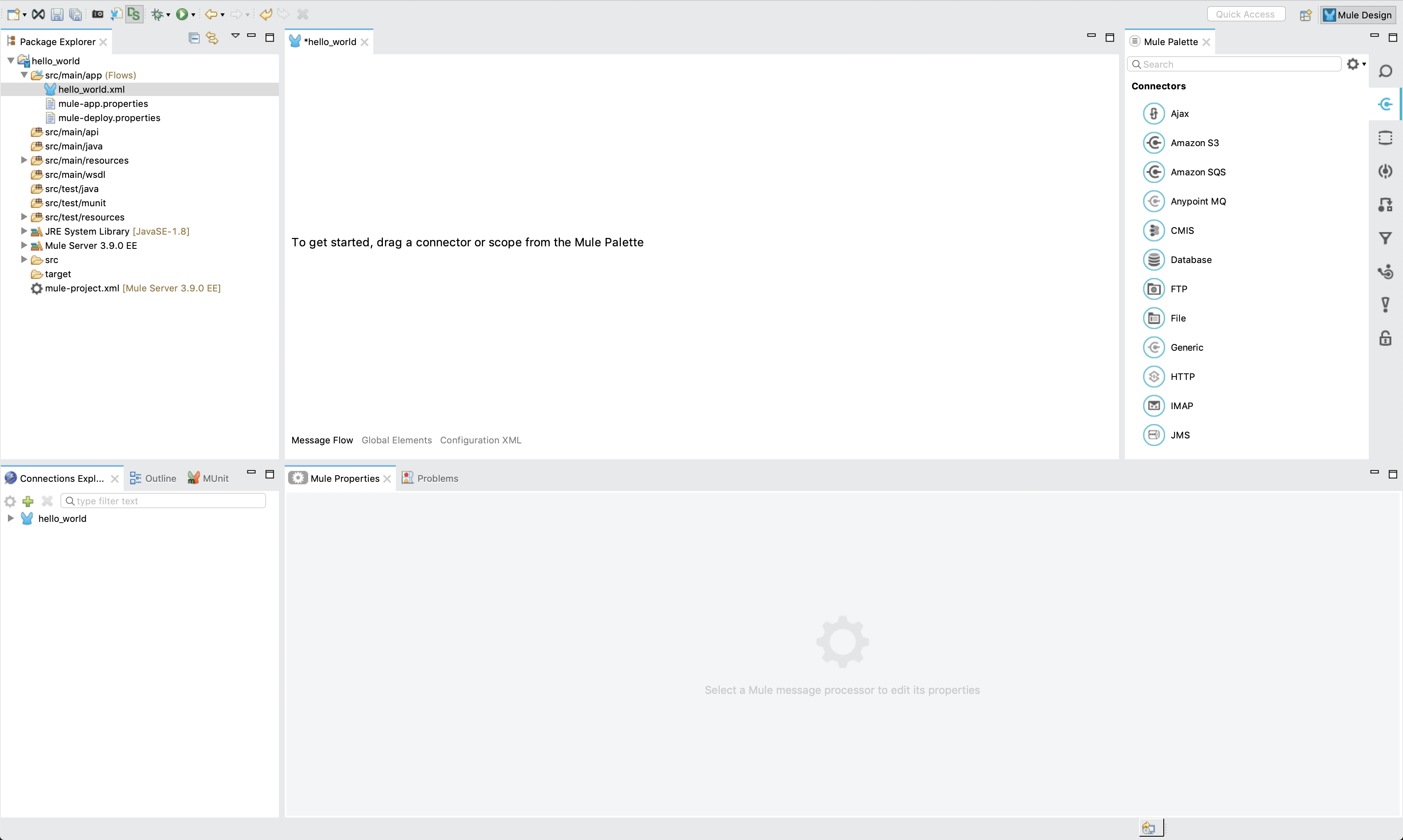Switch to the Configuration XML tab

[481, 440]
